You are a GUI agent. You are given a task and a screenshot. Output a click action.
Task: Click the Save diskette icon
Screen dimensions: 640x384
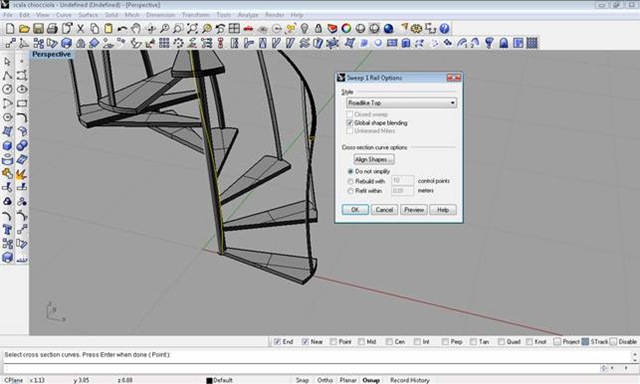(38, 28)
